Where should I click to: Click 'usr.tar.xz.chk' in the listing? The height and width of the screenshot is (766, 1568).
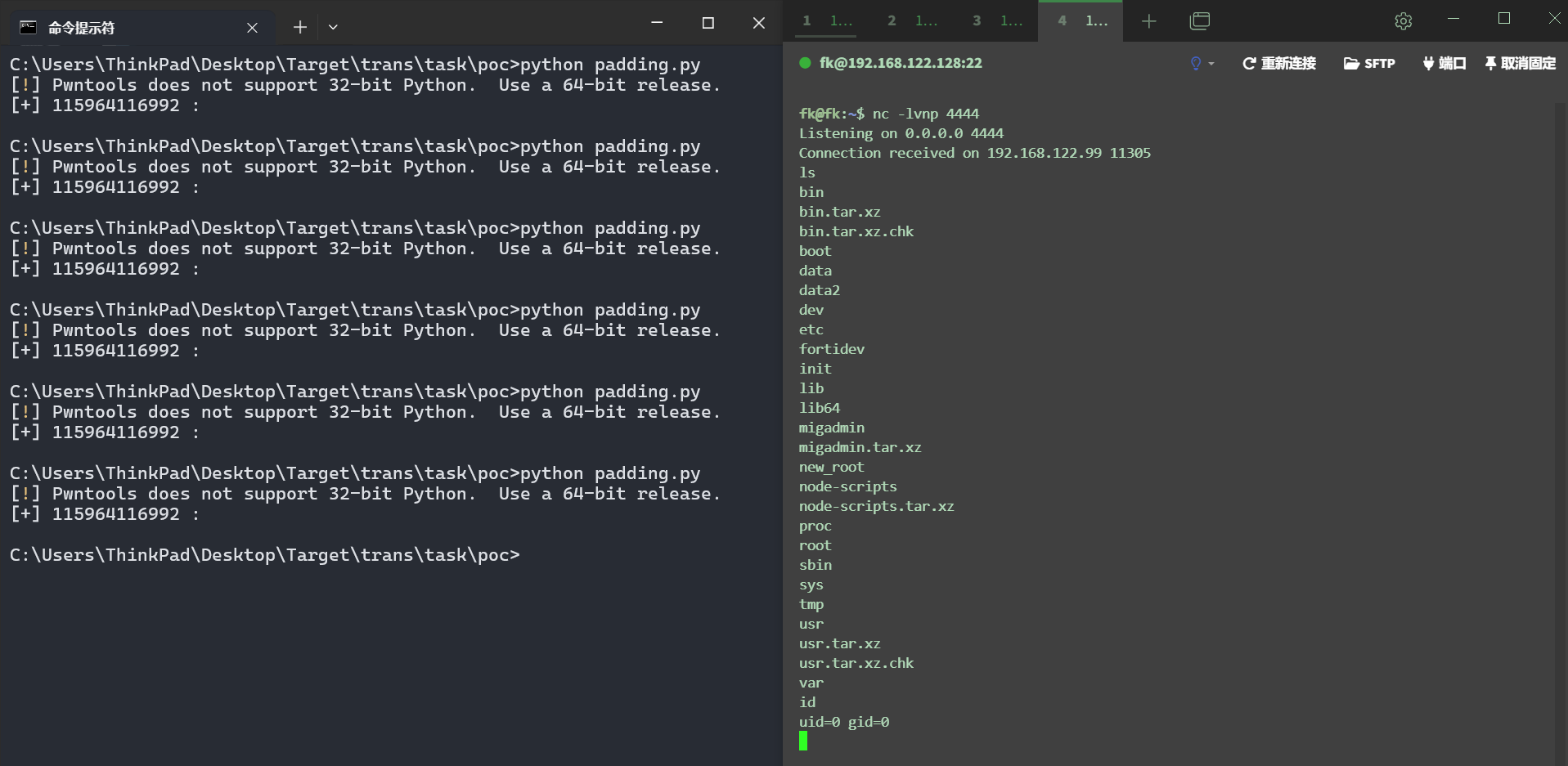tap(856, 663)
